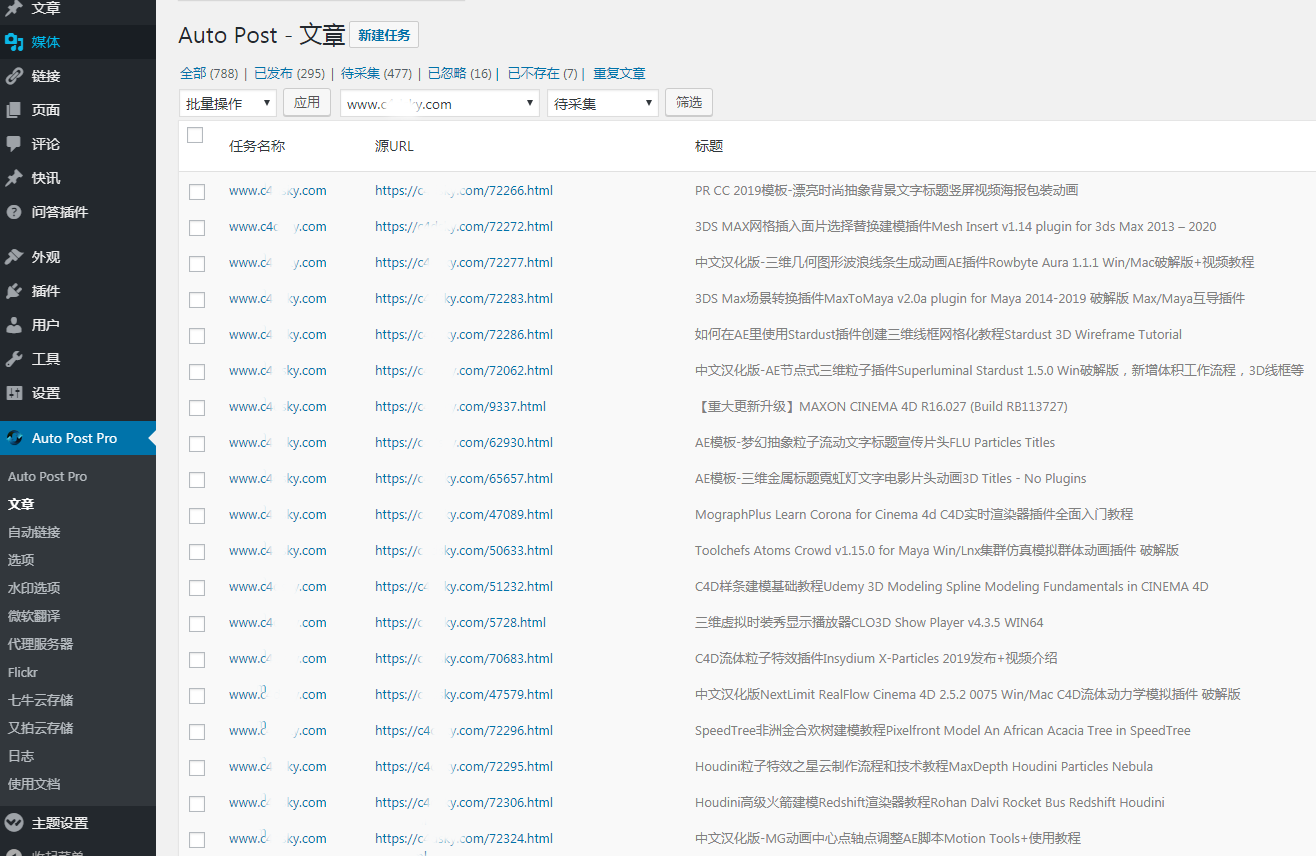Open 代理服务器 submenu item
1316x856 pixels.
[x=40, y=644]
